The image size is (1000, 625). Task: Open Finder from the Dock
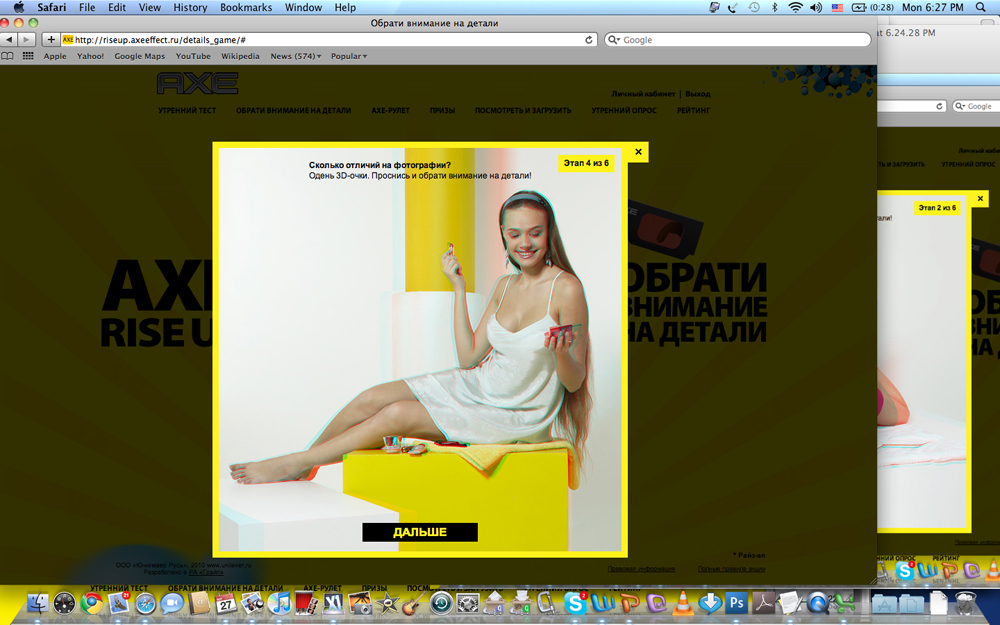click(38, 603)
